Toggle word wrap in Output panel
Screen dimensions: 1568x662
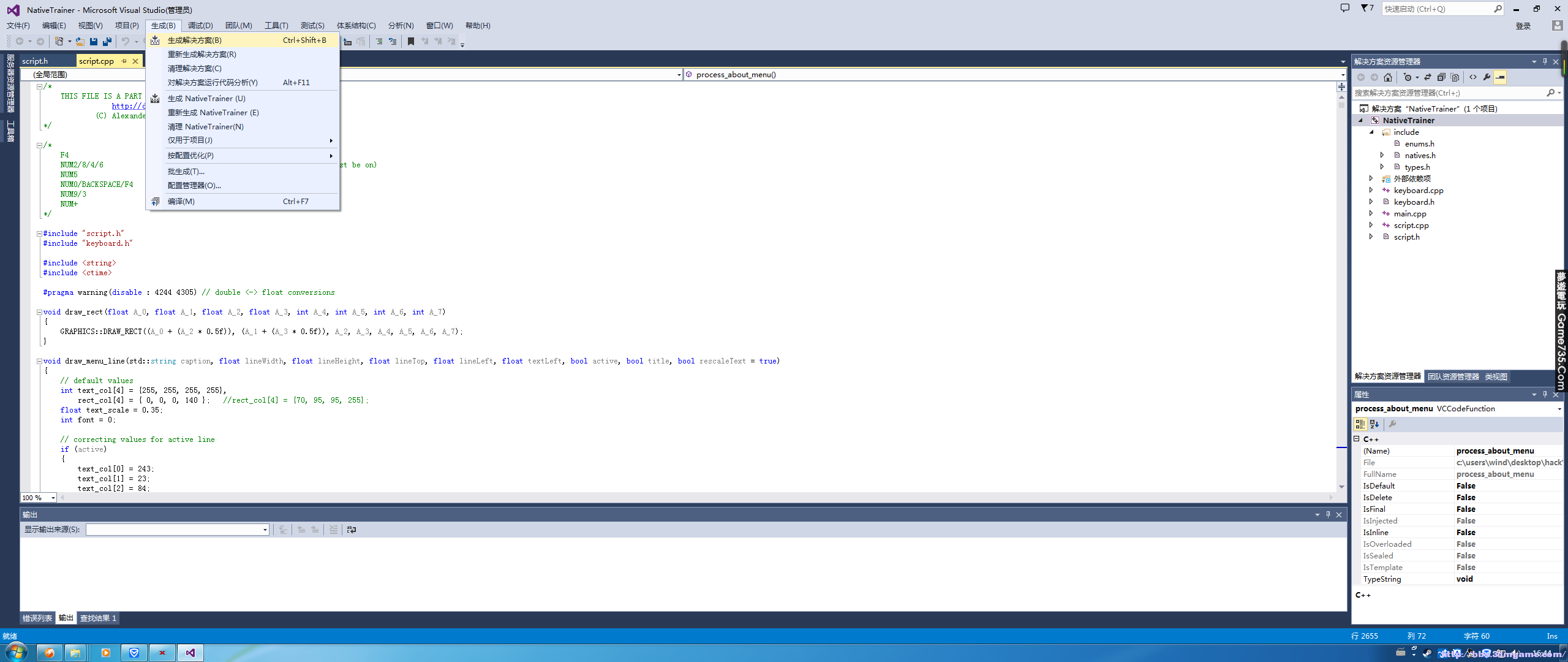click(352, 530)
